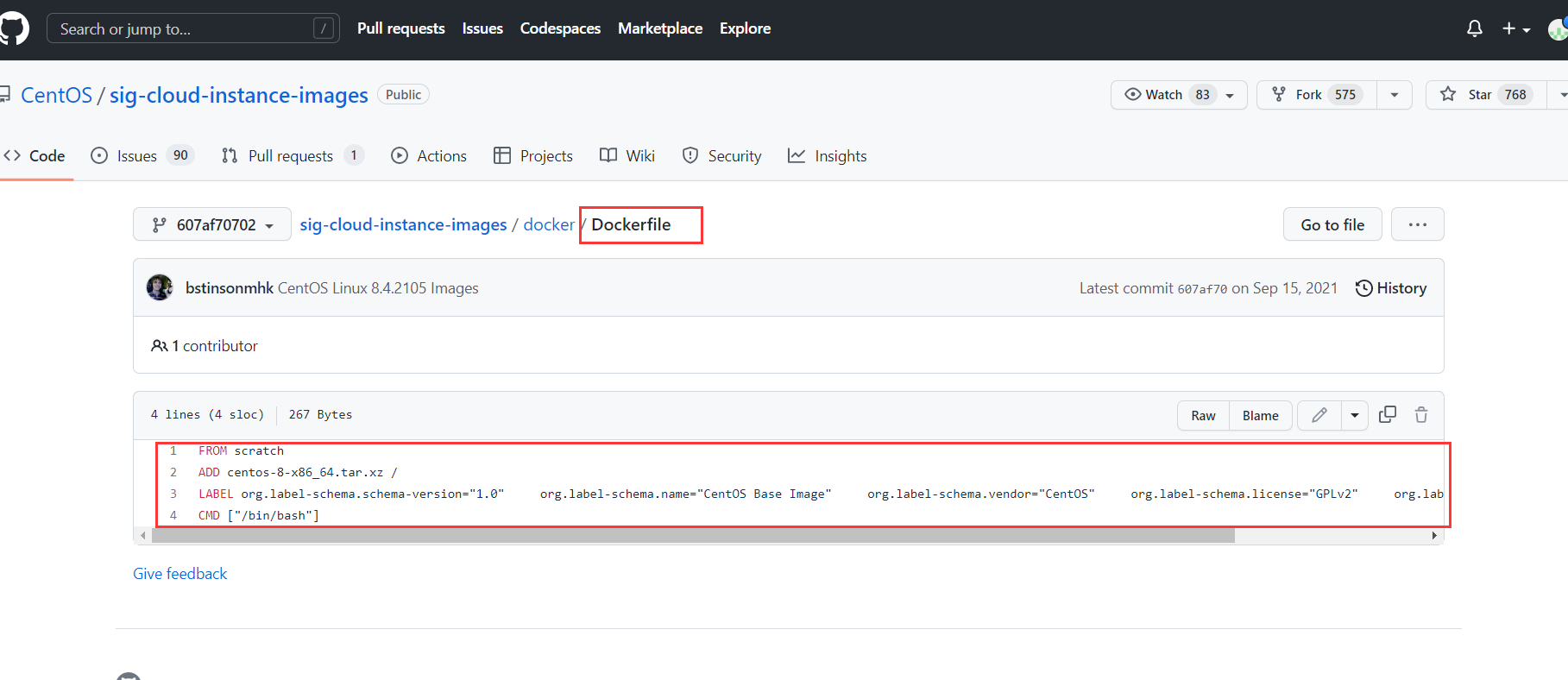Click the GitHub logo icon
This screenshot has height=680, width=1568.
coord(13,28)
